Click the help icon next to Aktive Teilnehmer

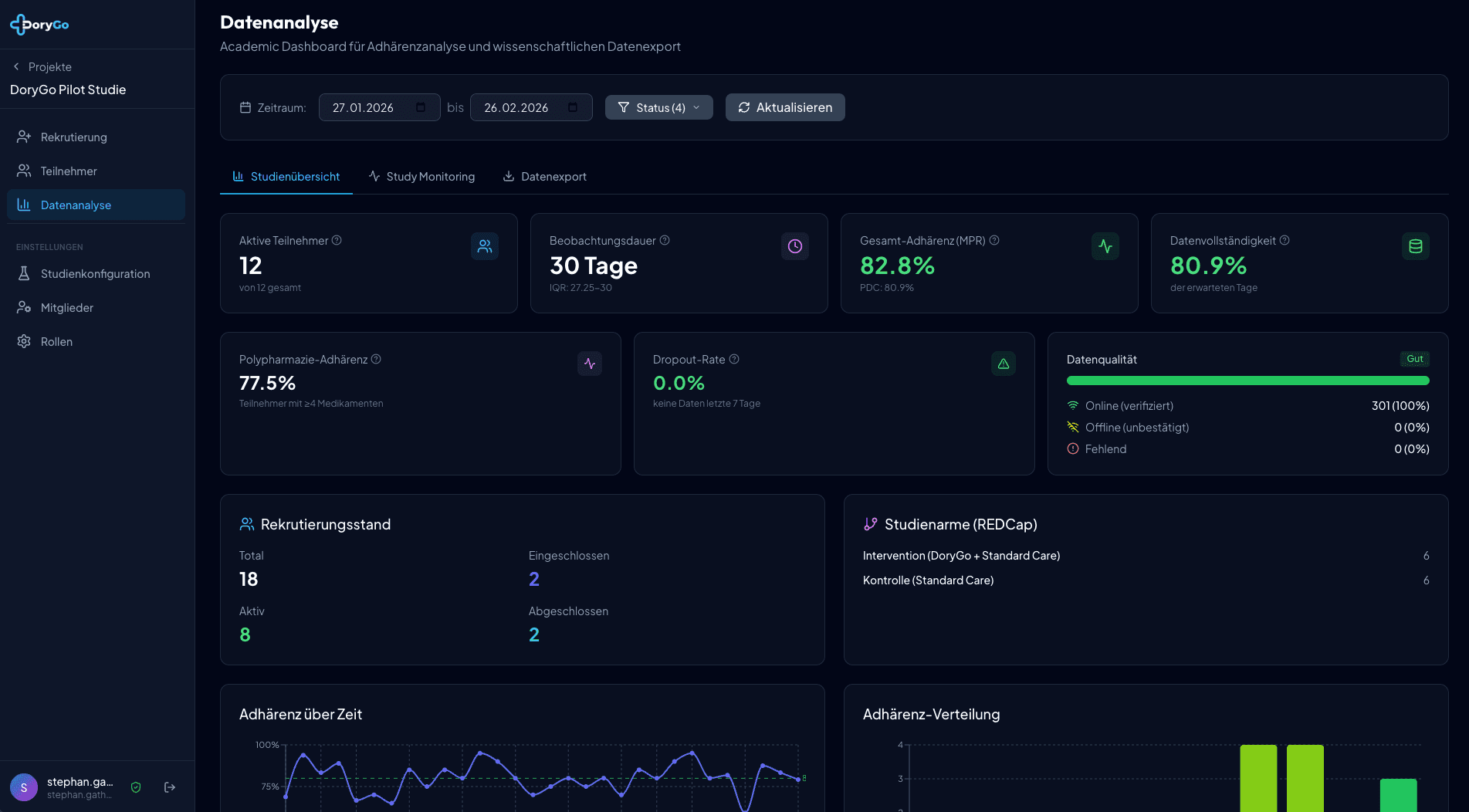click(x=337, y=240)
